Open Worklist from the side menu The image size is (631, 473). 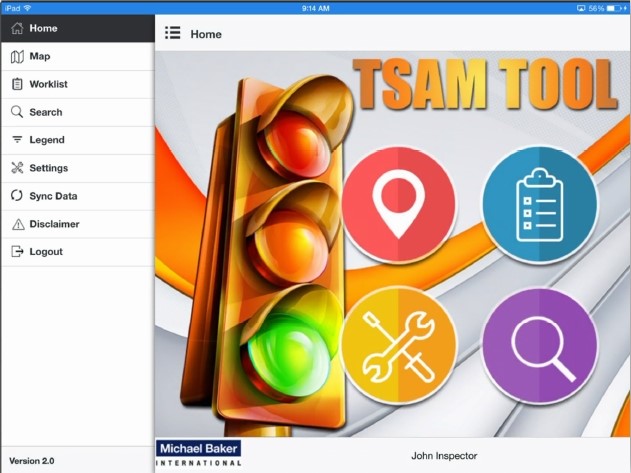point(48,84)
